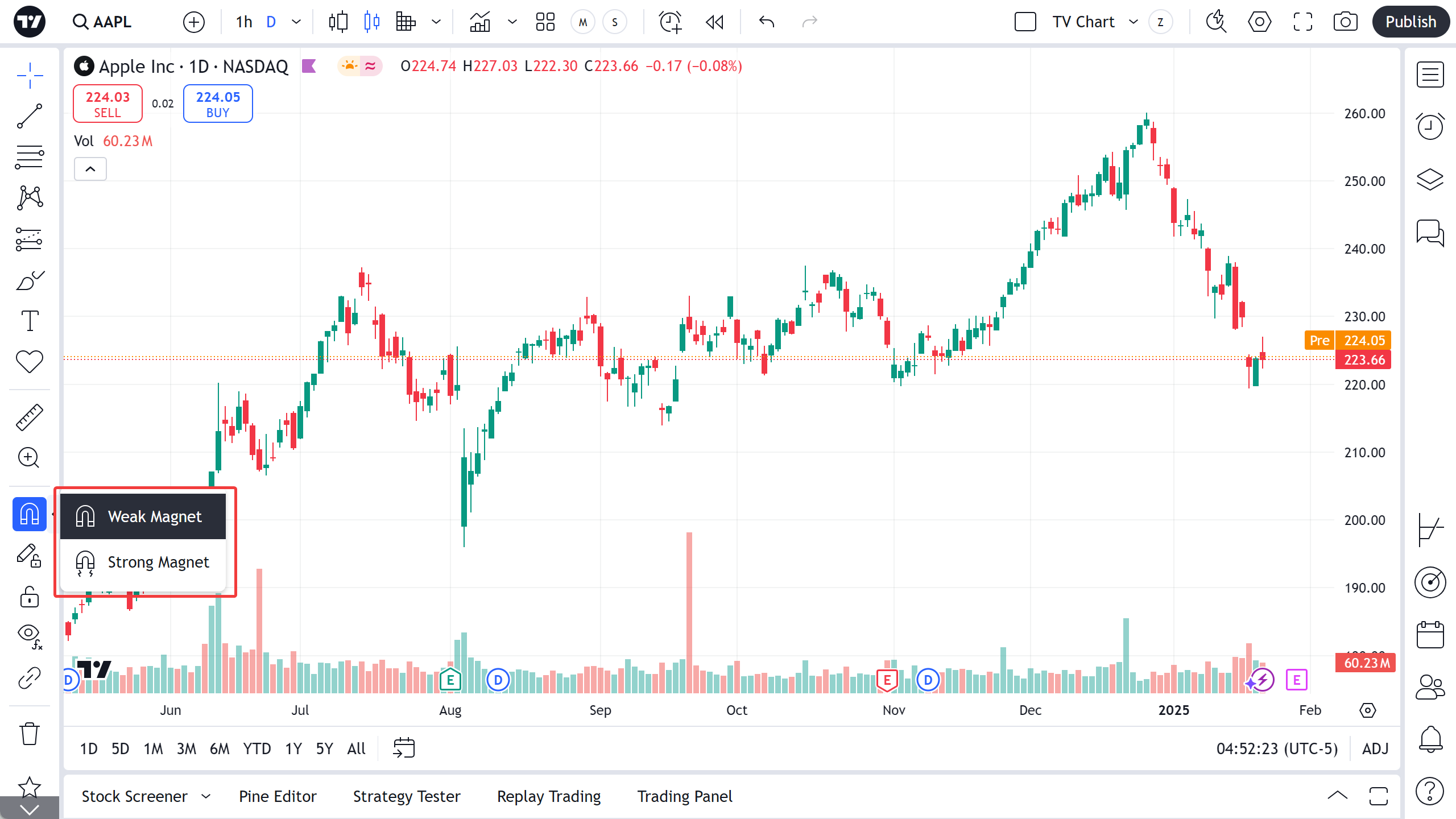Select the 6M date range
The height and width of the screenshot is (819, 1456).
(x=219, y=748)
